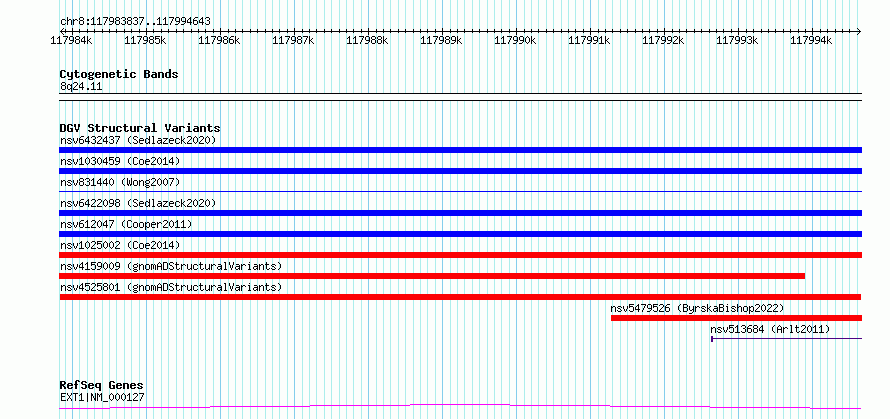Select the nsv513684 purple variant line
The height and width of the screenshot is (419, 890).
click(x=786, y=339)
